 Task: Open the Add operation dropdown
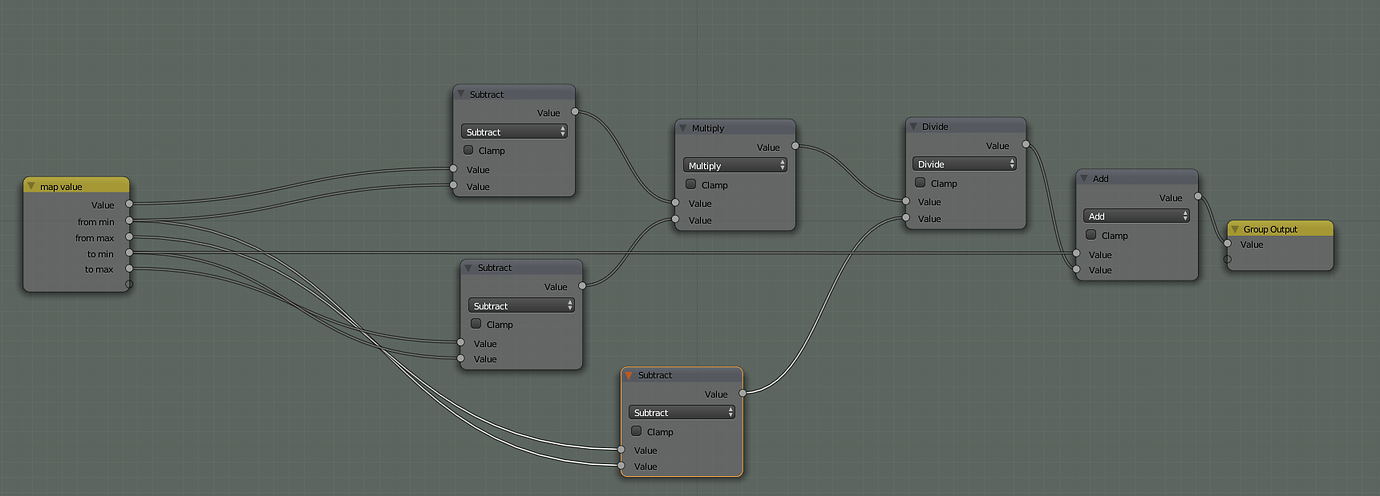pos(1137,215)
